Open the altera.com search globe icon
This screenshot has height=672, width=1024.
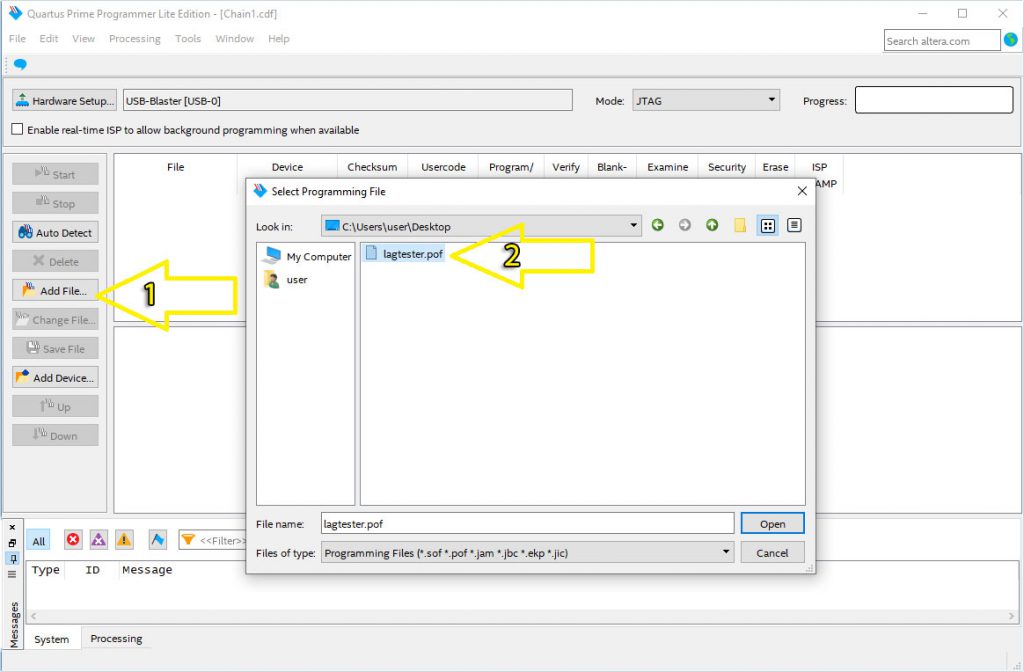point(1011,40)
